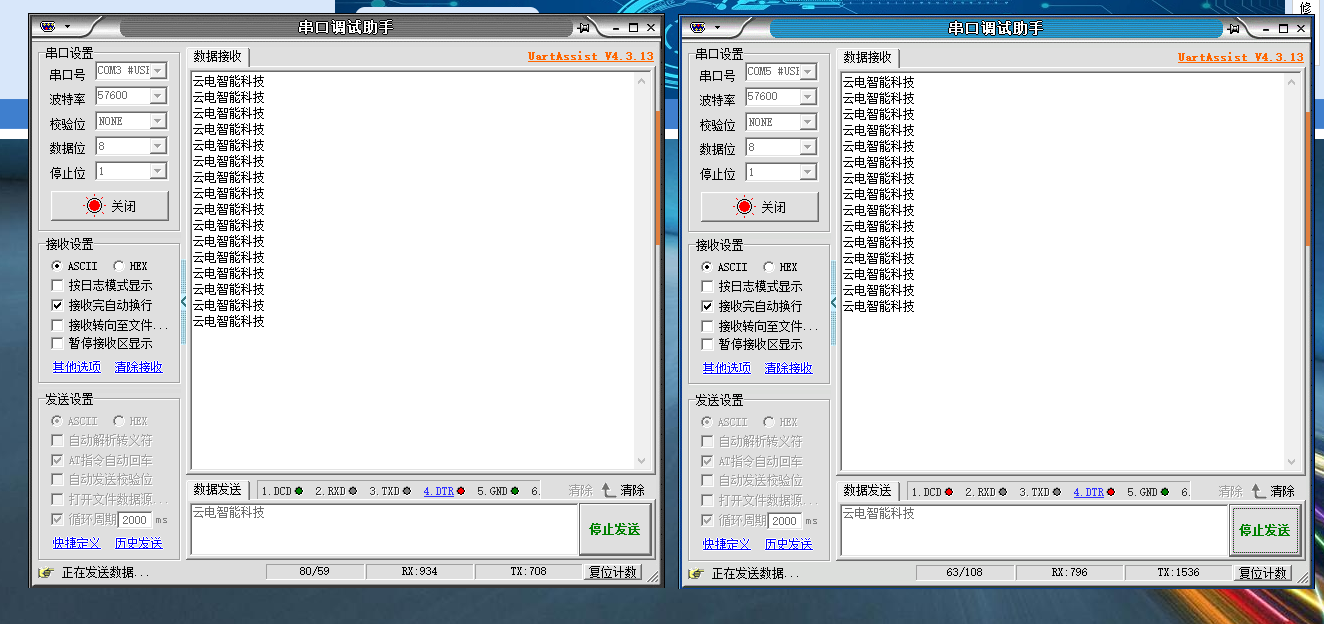Open the 57600 baud rate dropdown in COM3 window
The image size is (1324, 624).
(x=158, y=96)
